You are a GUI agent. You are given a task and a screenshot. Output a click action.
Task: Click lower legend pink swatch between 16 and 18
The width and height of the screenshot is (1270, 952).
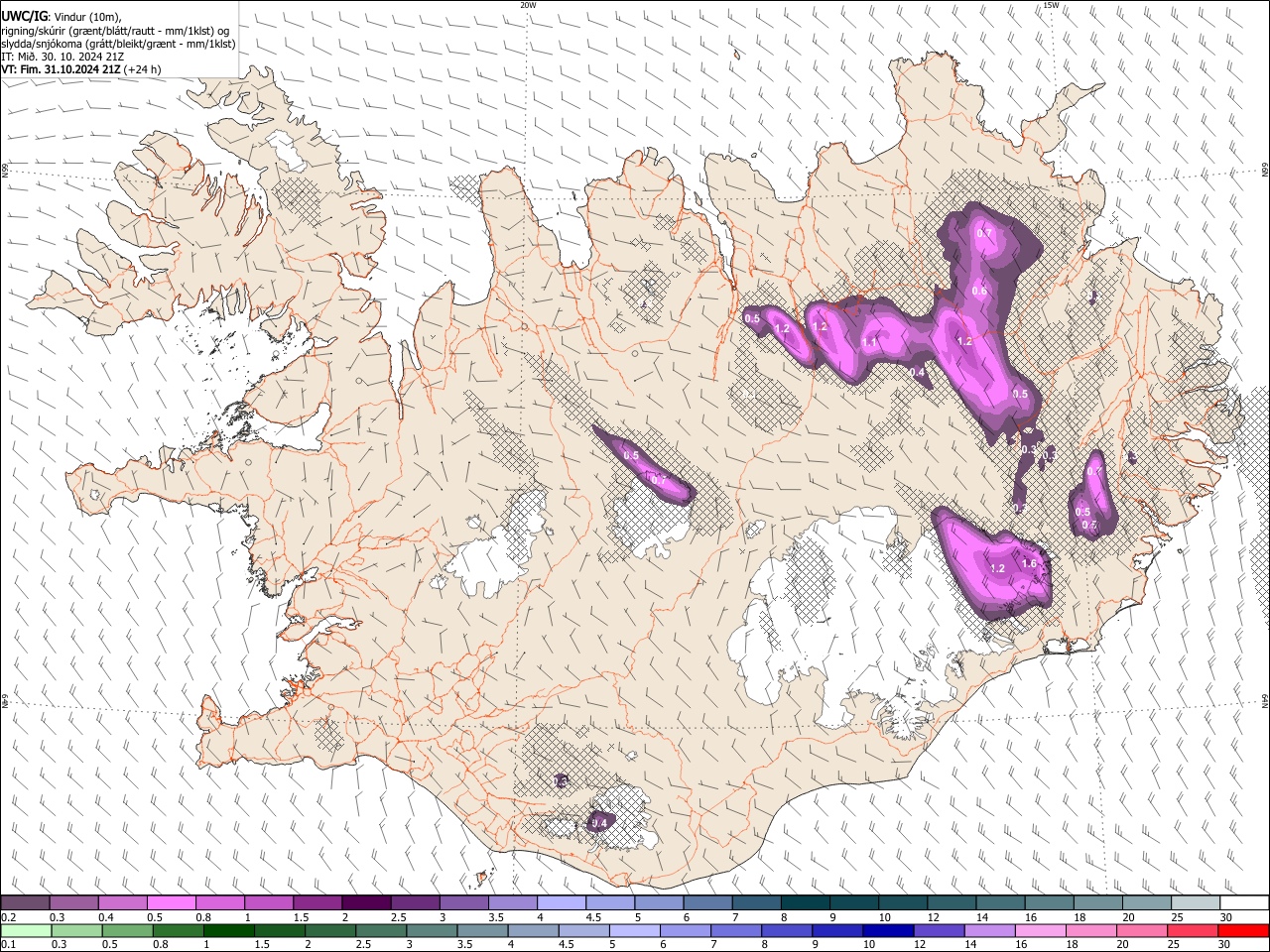(x=1042, y=930)
